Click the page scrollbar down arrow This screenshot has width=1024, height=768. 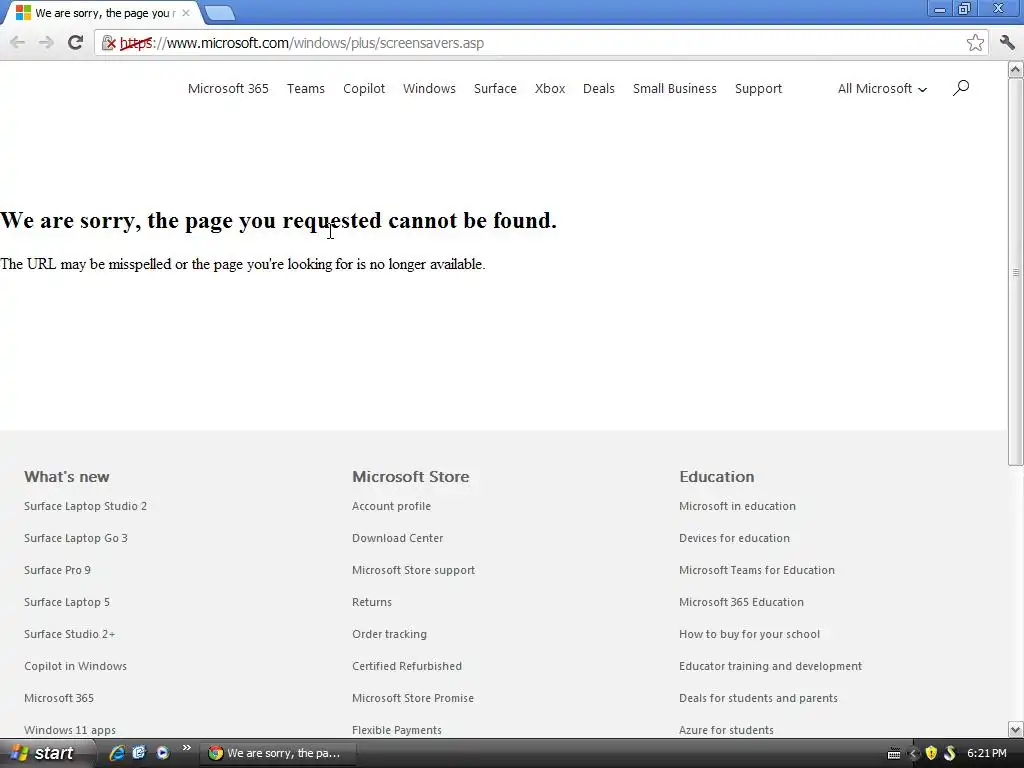(1016, 729)
